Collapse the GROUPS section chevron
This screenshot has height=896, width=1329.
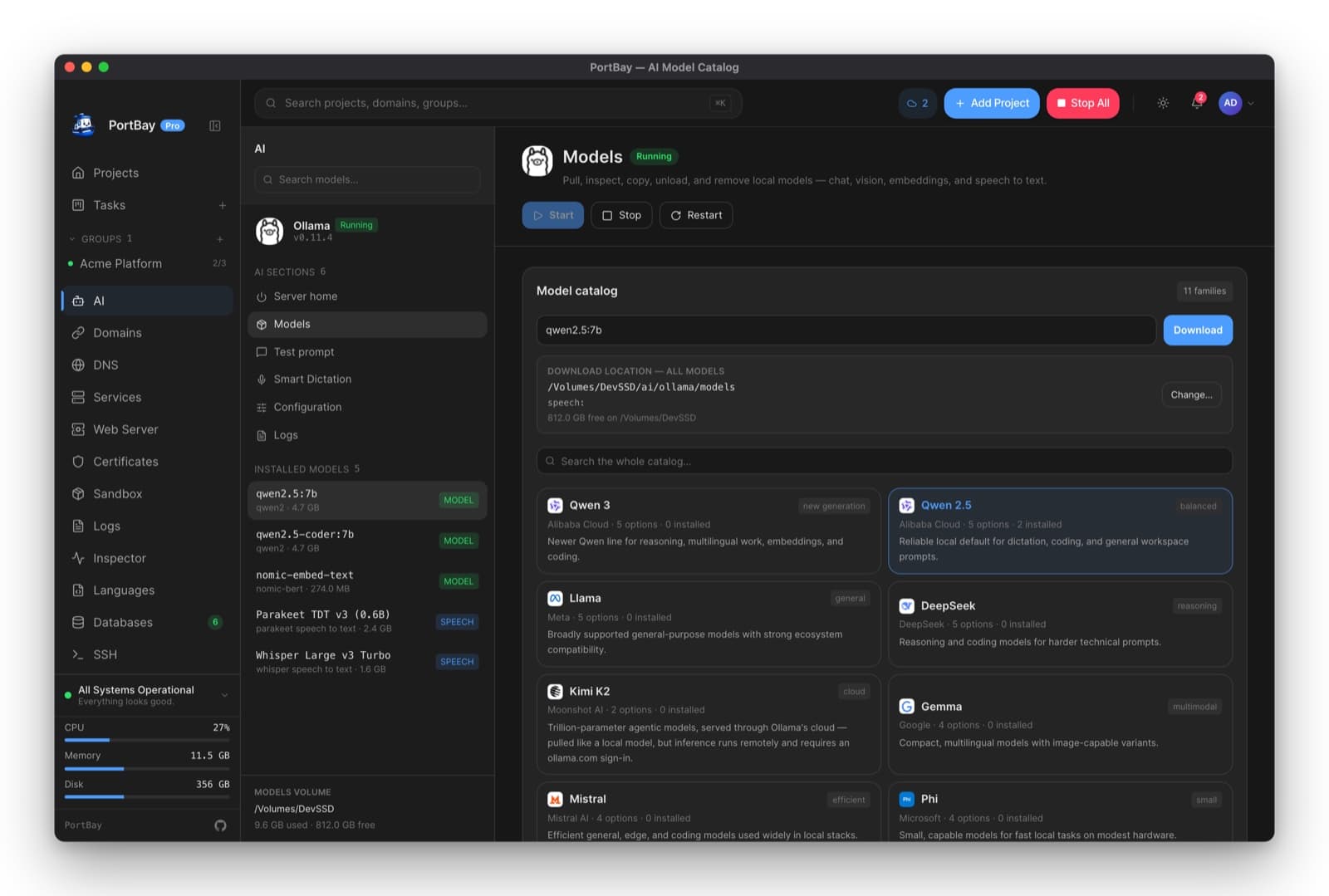pos(72,239)
